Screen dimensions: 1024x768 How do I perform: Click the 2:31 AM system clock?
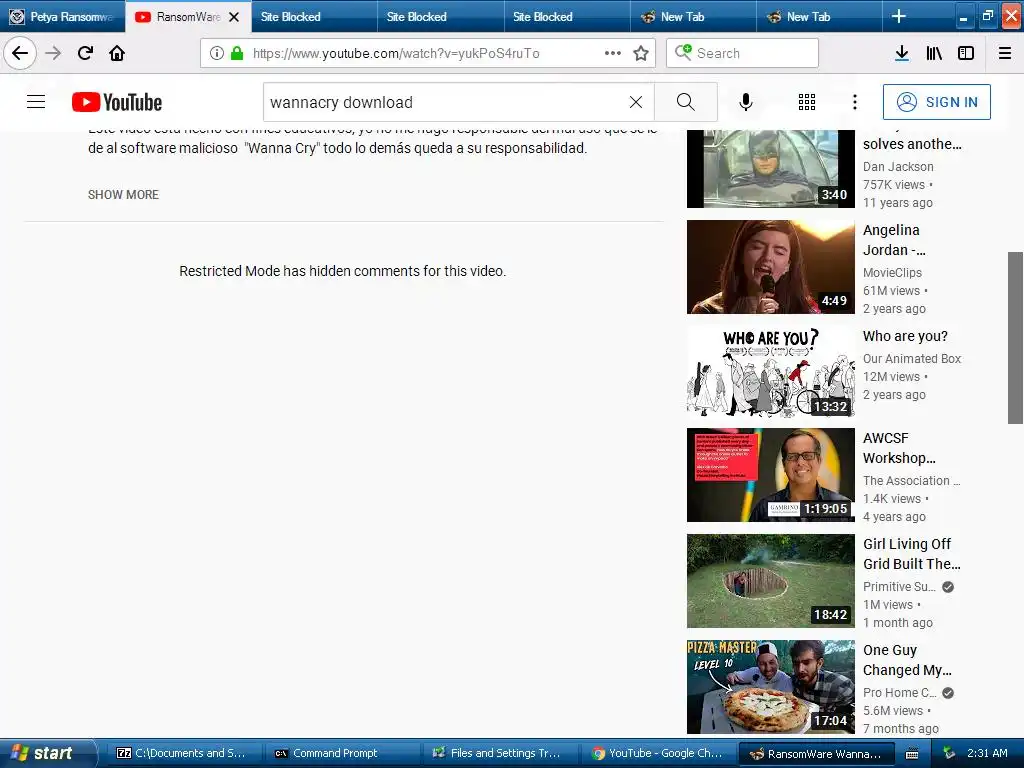point(987,753)
